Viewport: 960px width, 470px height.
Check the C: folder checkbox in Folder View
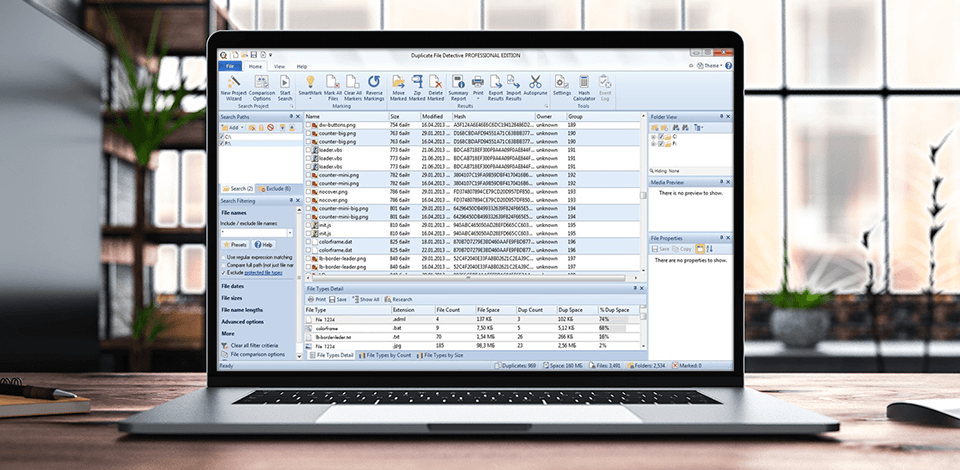(659, 137)
